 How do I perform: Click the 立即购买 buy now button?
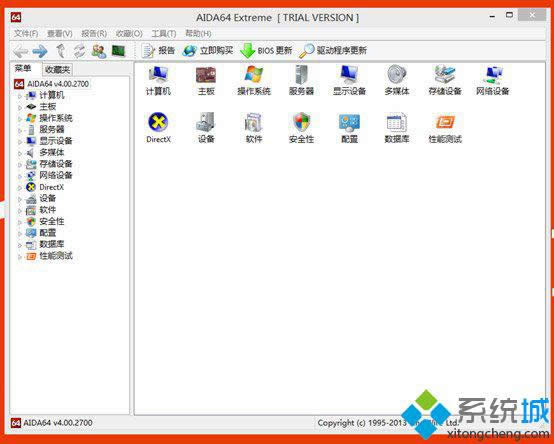(208, 51)
